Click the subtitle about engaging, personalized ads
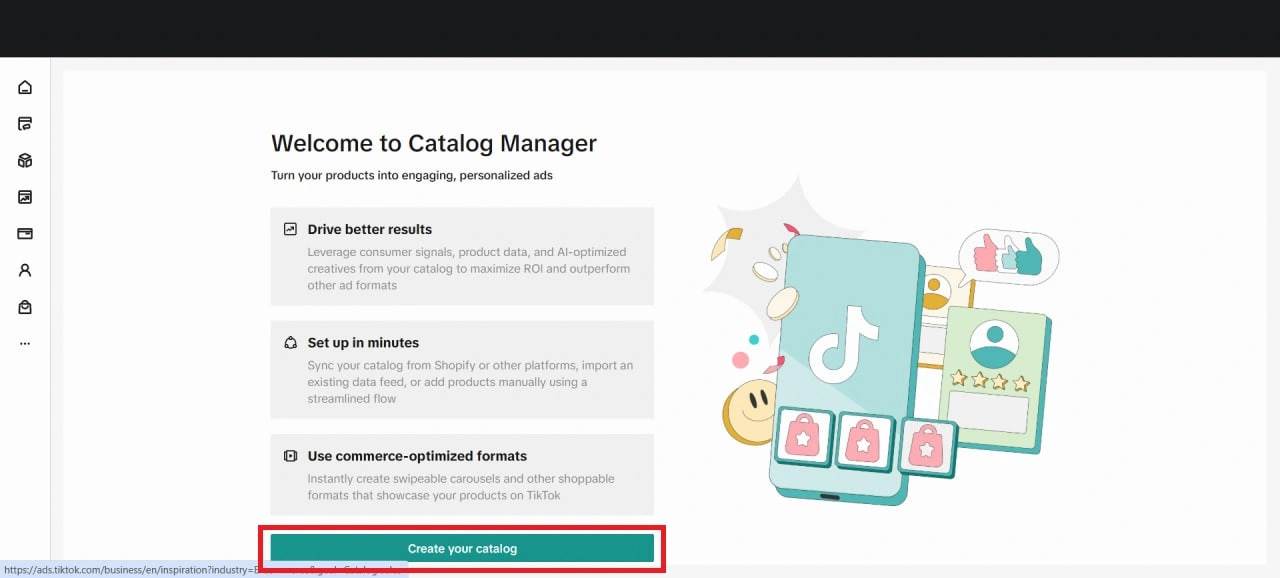The image size is (1280, 578). [x=412, y=175]
